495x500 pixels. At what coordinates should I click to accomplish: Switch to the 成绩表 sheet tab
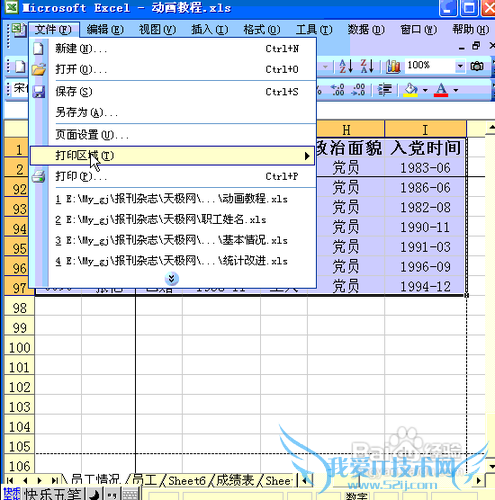pos(235,480)
